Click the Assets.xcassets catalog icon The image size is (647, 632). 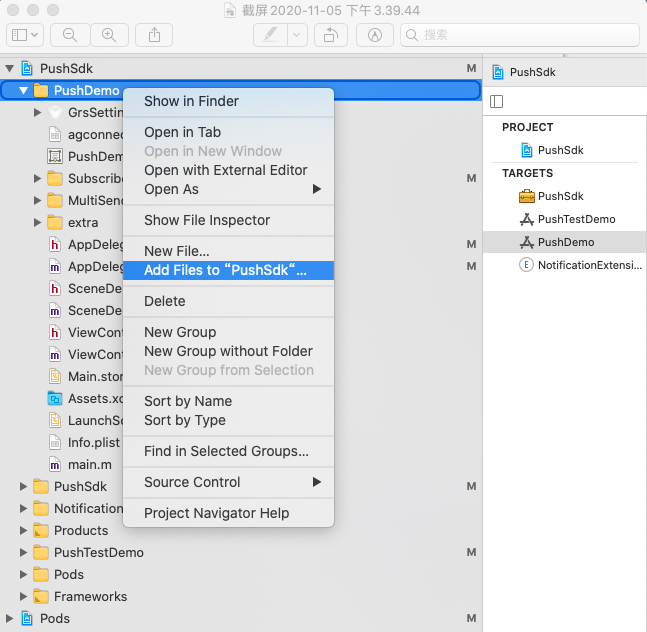(x=55, y=399)
